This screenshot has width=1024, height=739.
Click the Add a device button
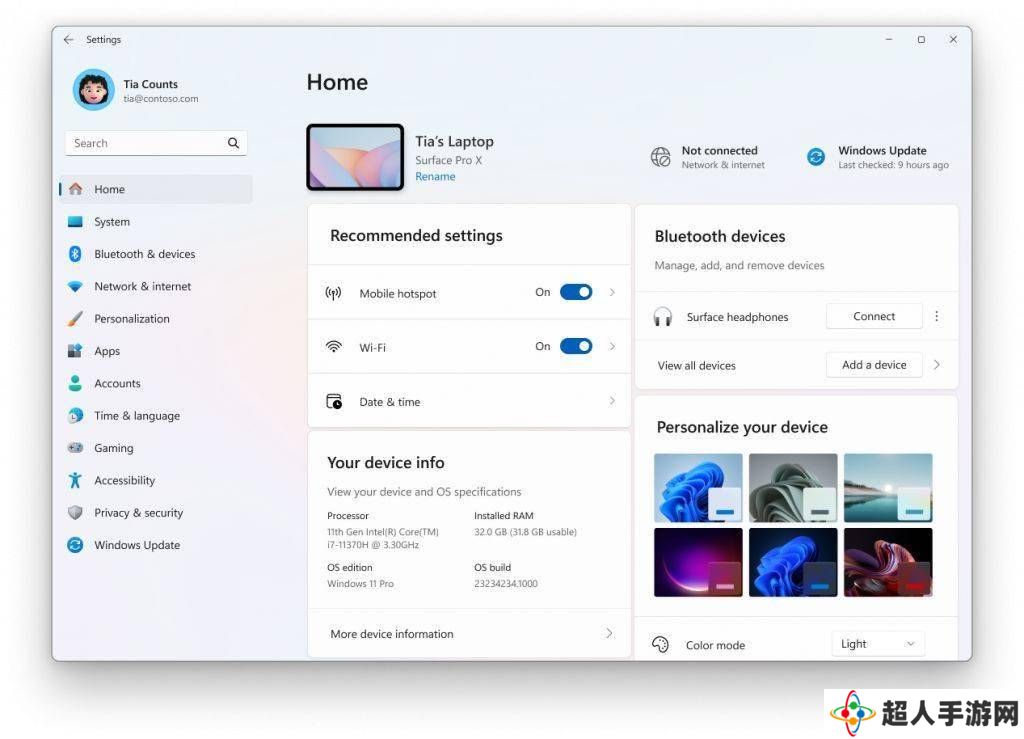pyautogui.click(x=874, y=365)
